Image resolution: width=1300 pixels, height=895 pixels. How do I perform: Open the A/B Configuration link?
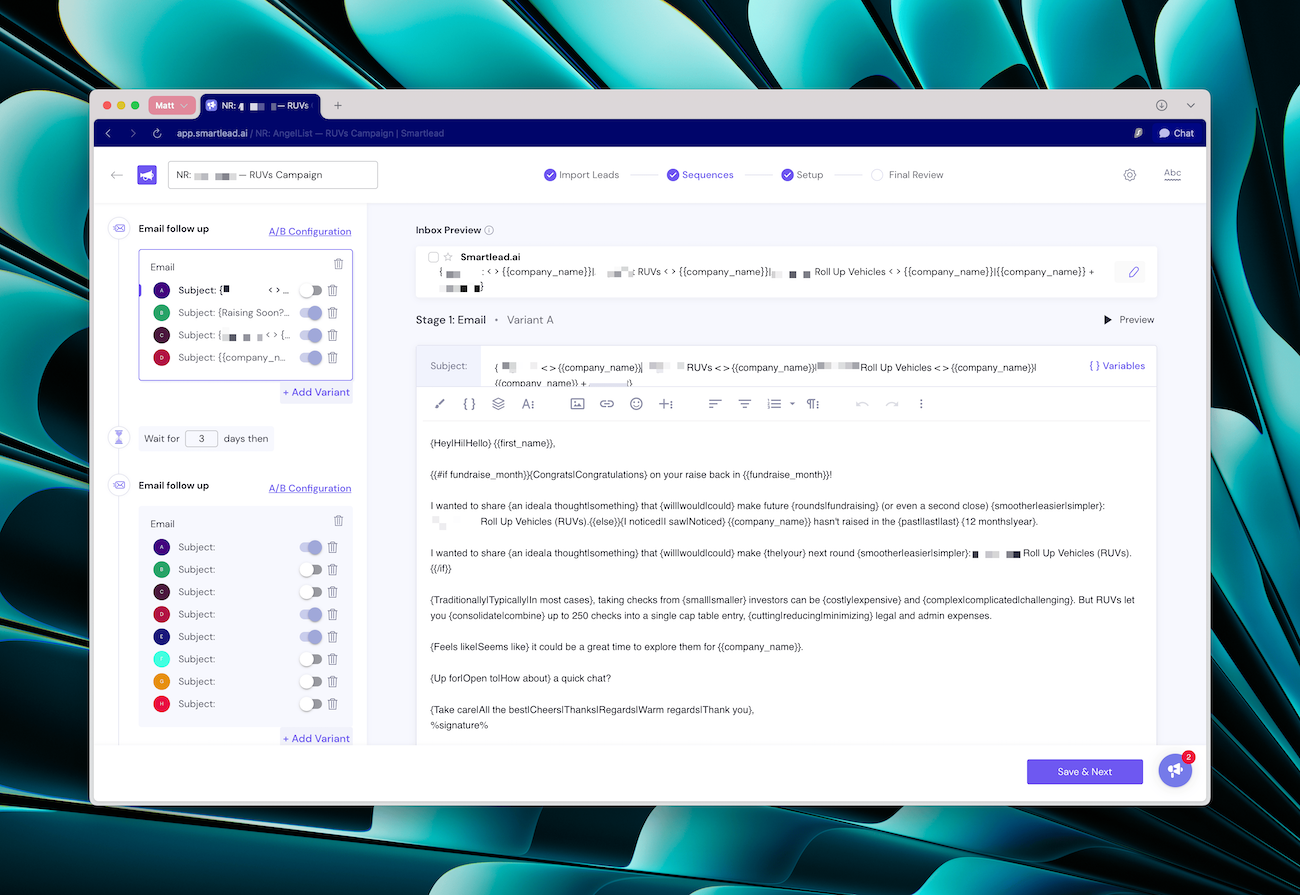310,231
